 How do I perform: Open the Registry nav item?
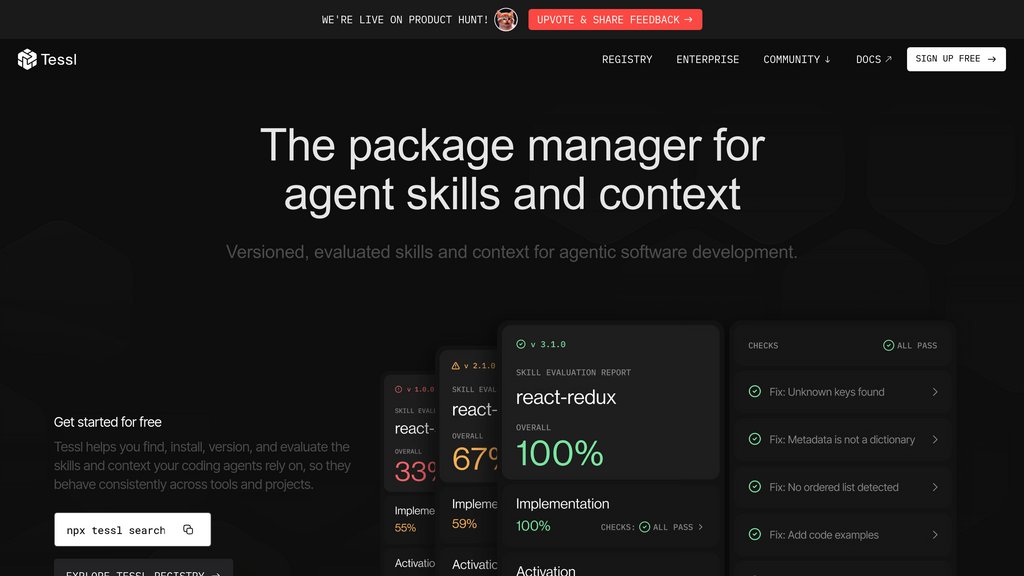pos(627,60)
